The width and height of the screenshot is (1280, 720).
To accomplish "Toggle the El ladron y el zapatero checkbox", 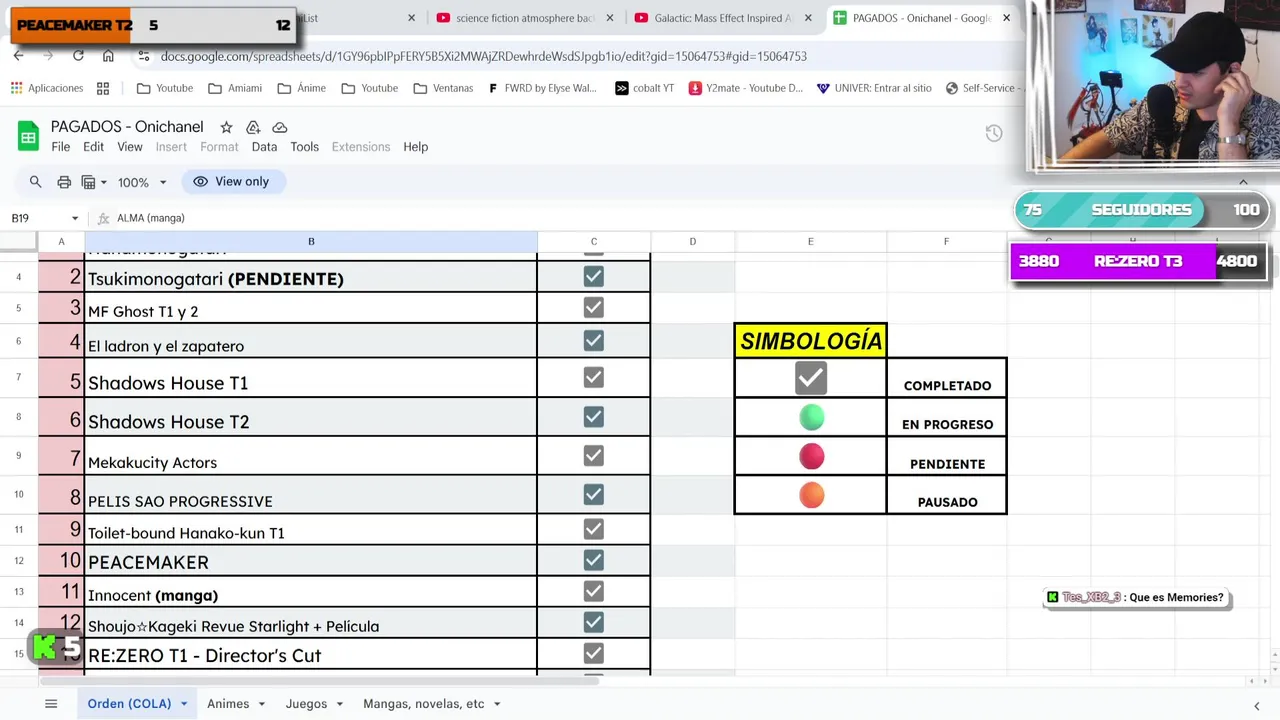I will [594, 341].
